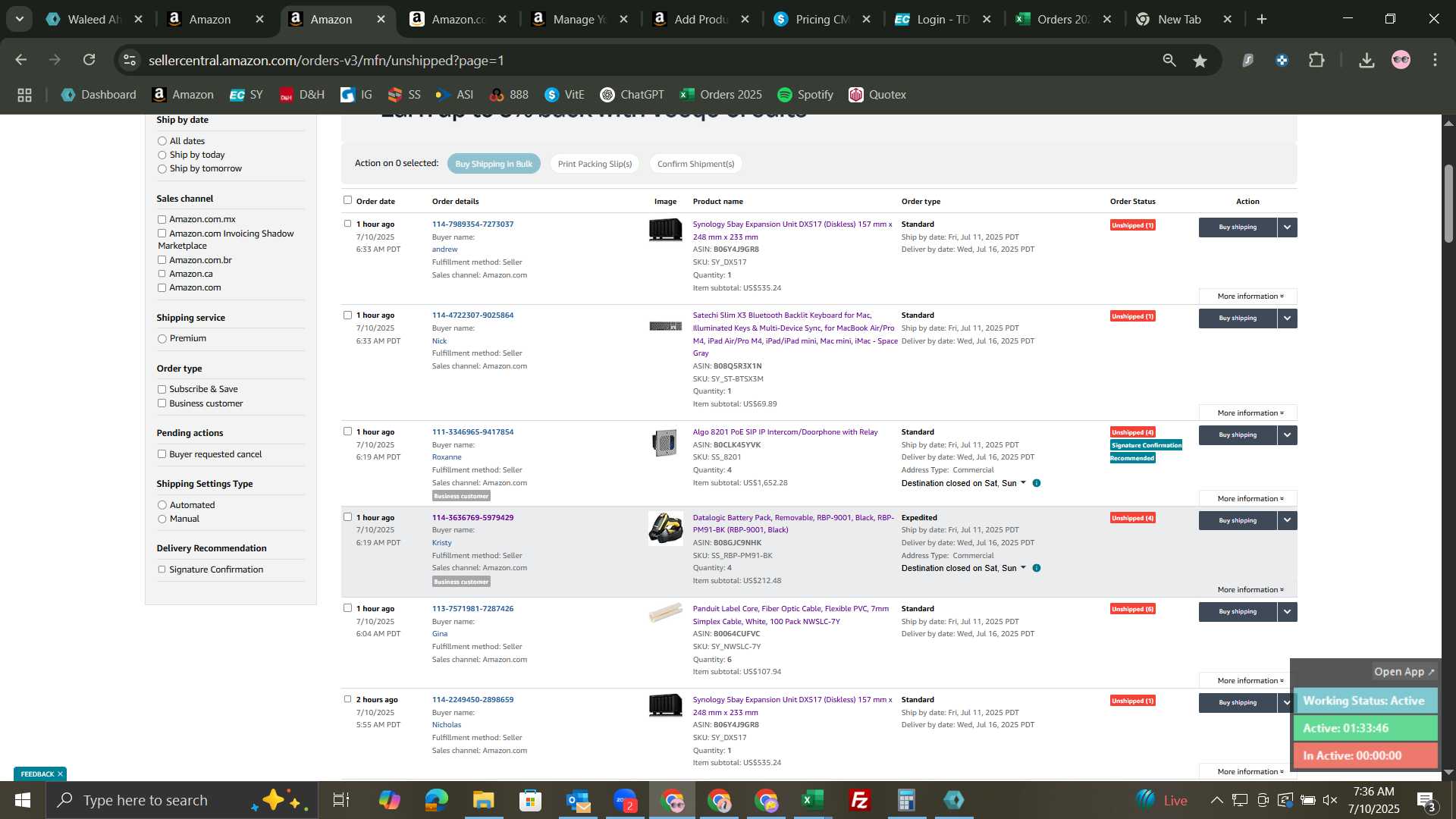1456x819 pixels.
Task: Open Buy shipping dropdown for Gina's order
Action: (x=1287, y=612)
